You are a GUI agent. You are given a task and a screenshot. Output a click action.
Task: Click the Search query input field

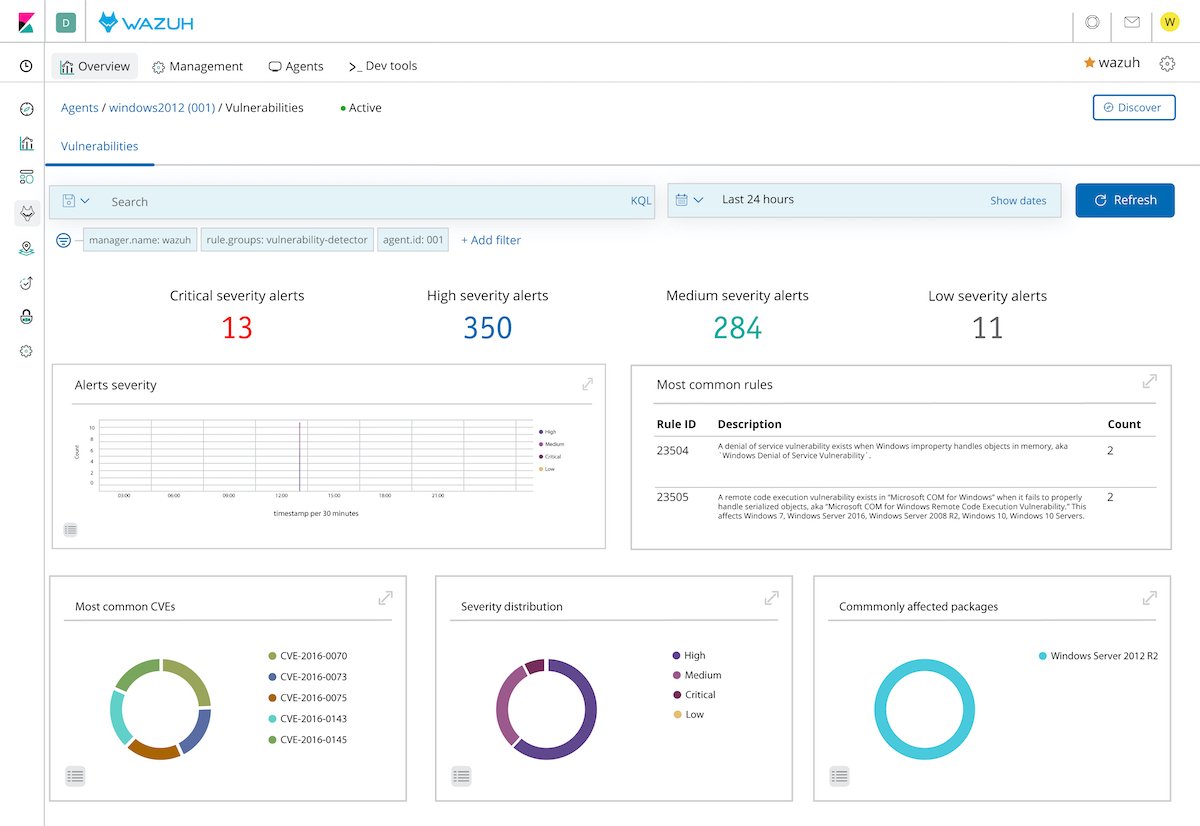[x=360, y=202]
